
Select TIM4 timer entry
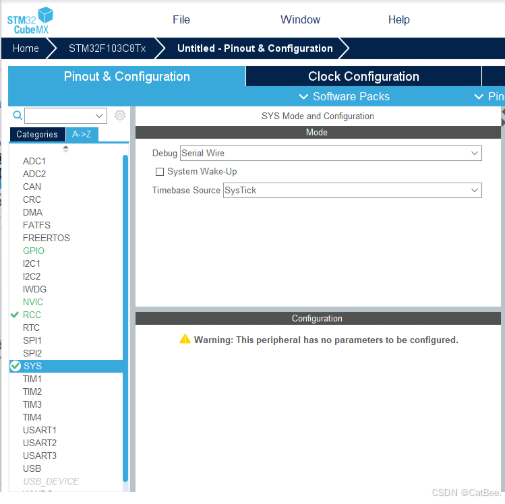click(32, 417)
